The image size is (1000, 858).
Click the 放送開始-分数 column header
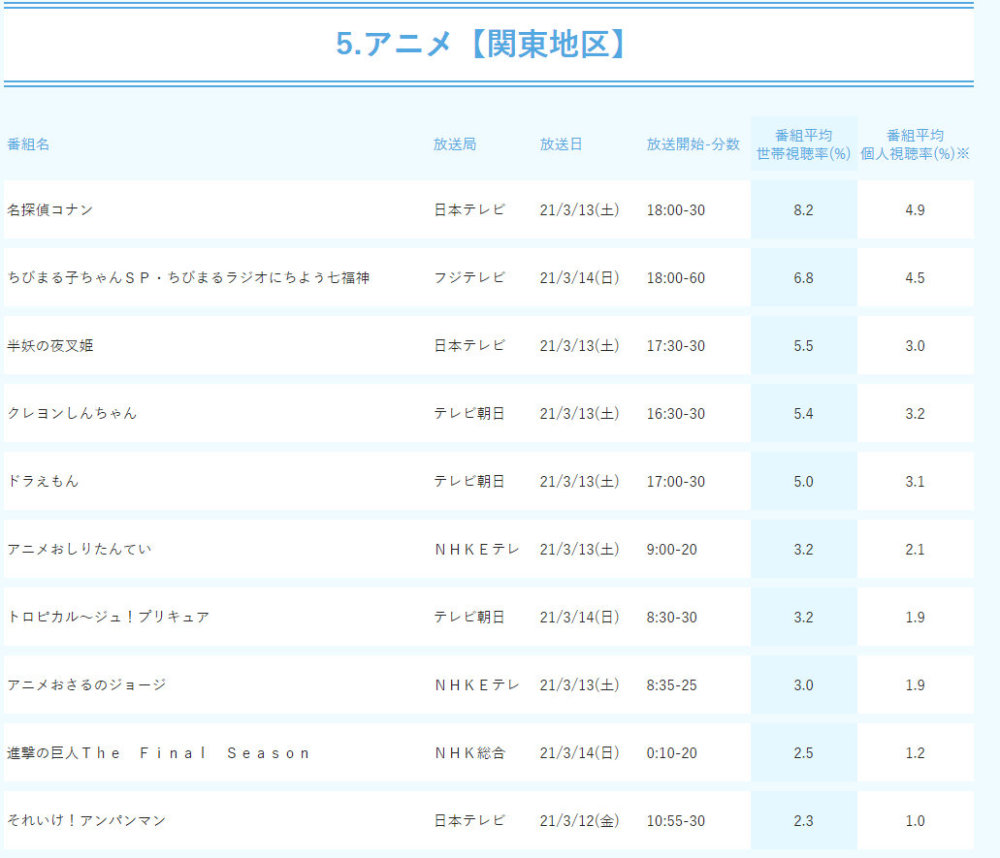click(693, 144)
